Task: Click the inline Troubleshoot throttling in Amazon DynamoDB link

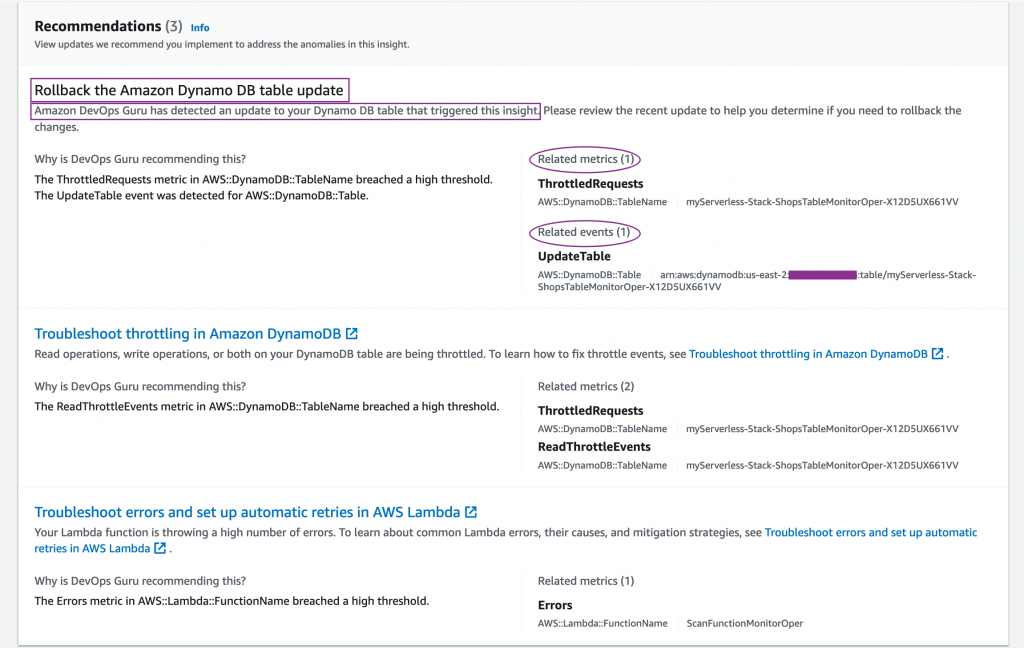Action: (x=808, y=353)
